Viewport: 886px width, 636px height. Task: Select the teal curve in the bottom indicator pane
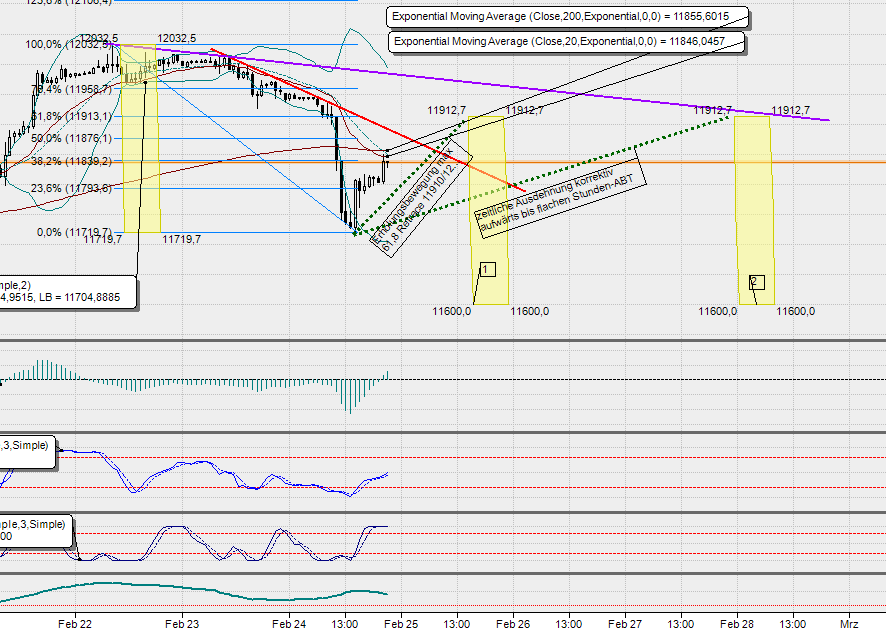(x=194, y=591)
